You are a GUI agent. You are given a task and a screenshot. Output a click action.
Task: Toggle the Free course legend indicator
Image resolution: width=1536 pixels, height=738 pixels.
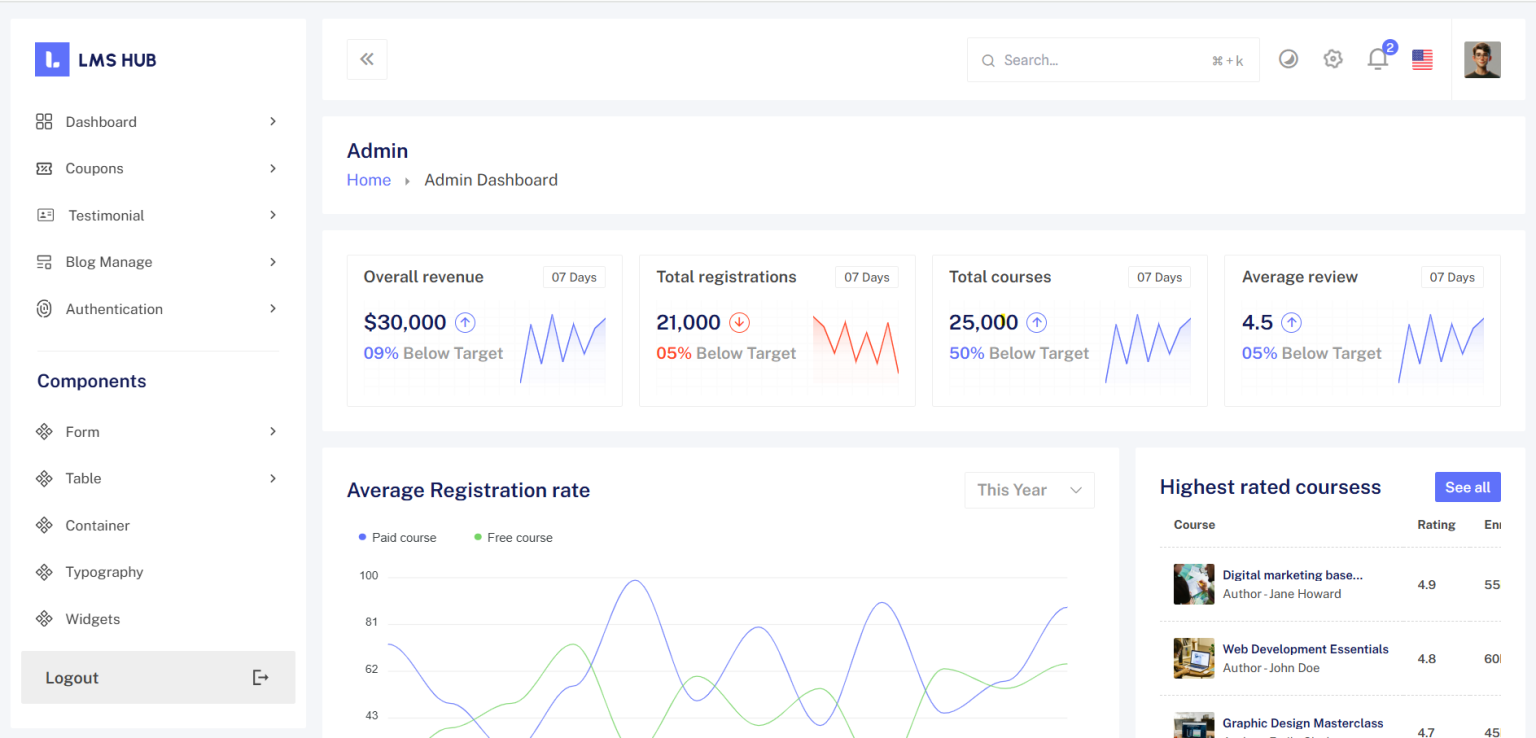pyautogui.click(x=477, y=537)
